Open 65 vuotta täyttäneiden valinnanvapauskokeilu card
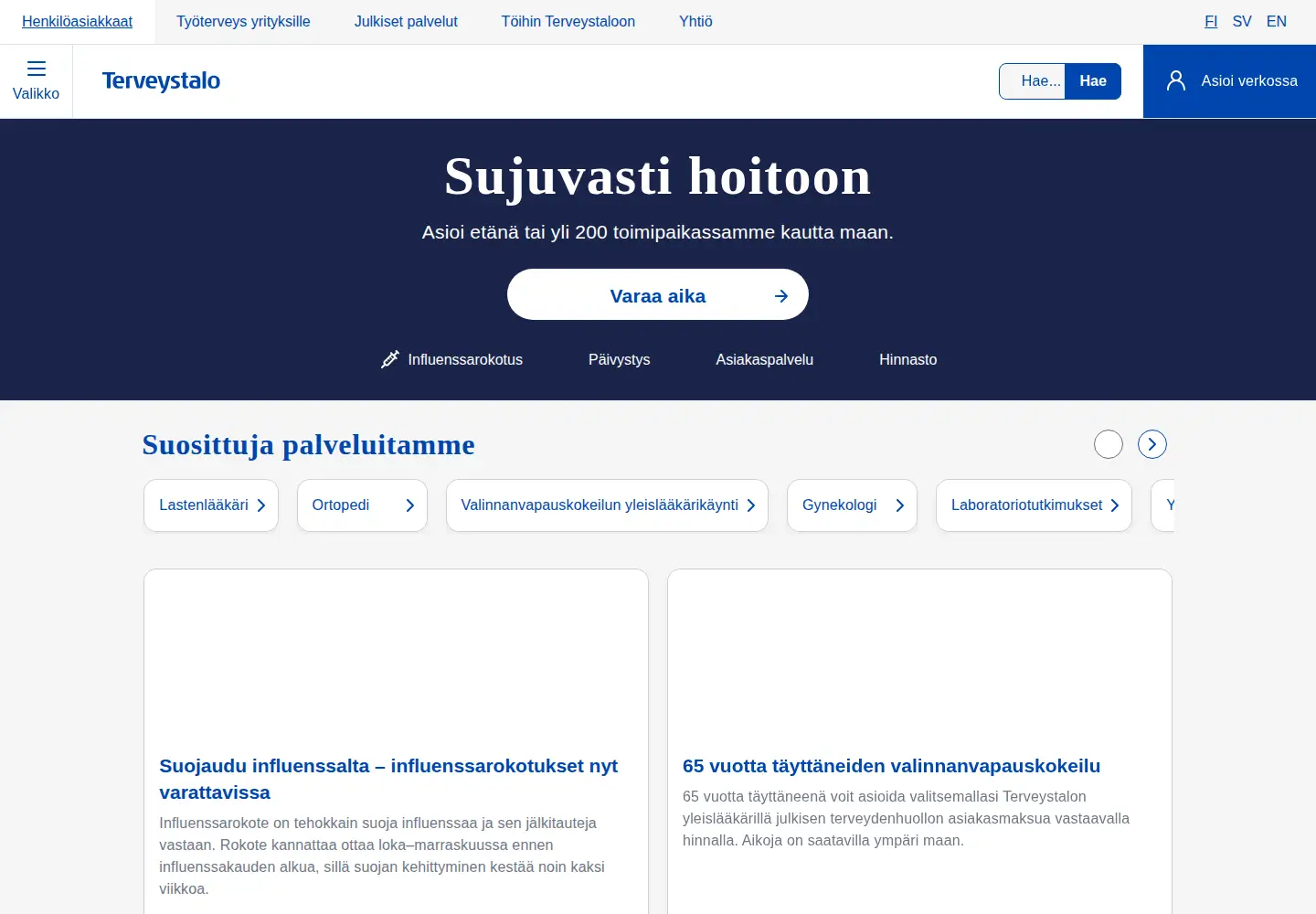This screenshot has height=914, width=1316. tap(919, 741)
